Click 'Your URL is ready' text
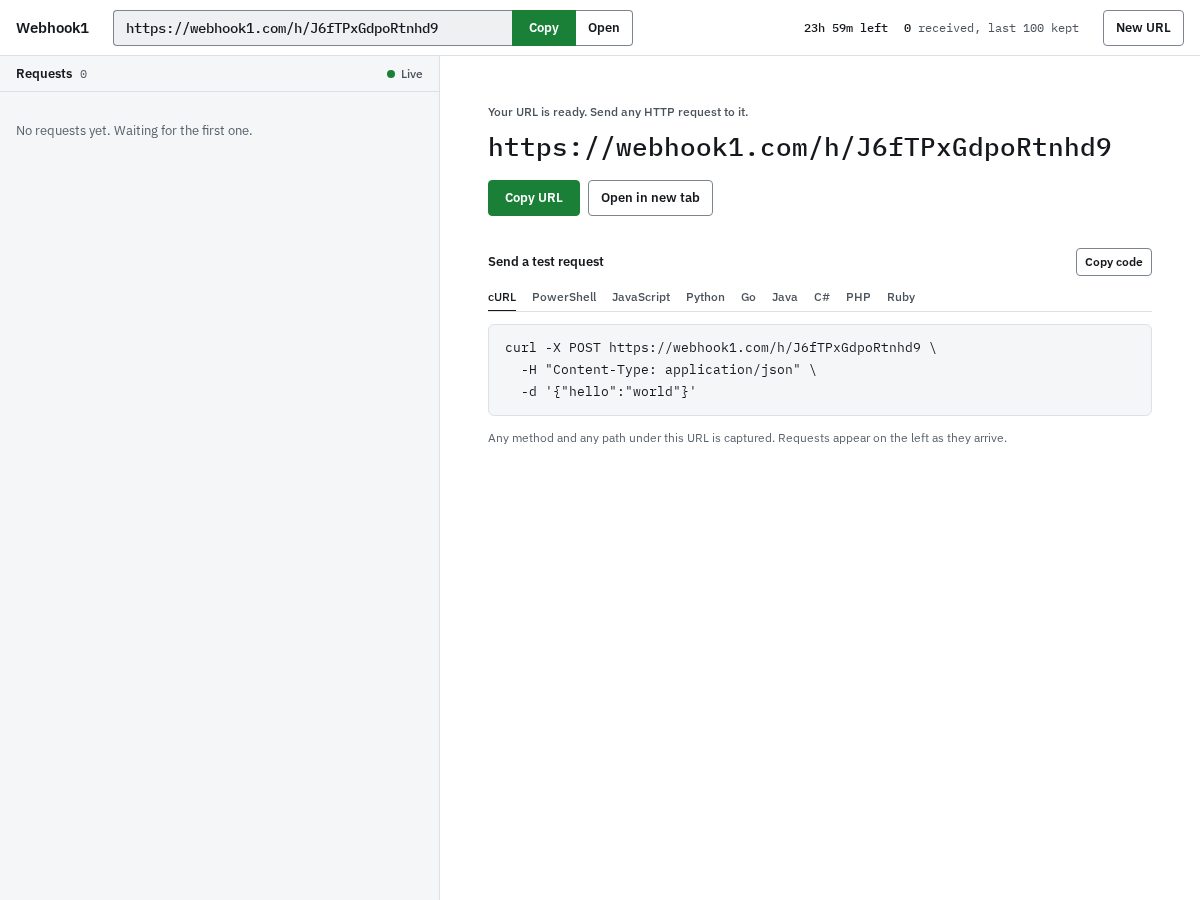Screen dimensions: 1200x900 point(618,112)
